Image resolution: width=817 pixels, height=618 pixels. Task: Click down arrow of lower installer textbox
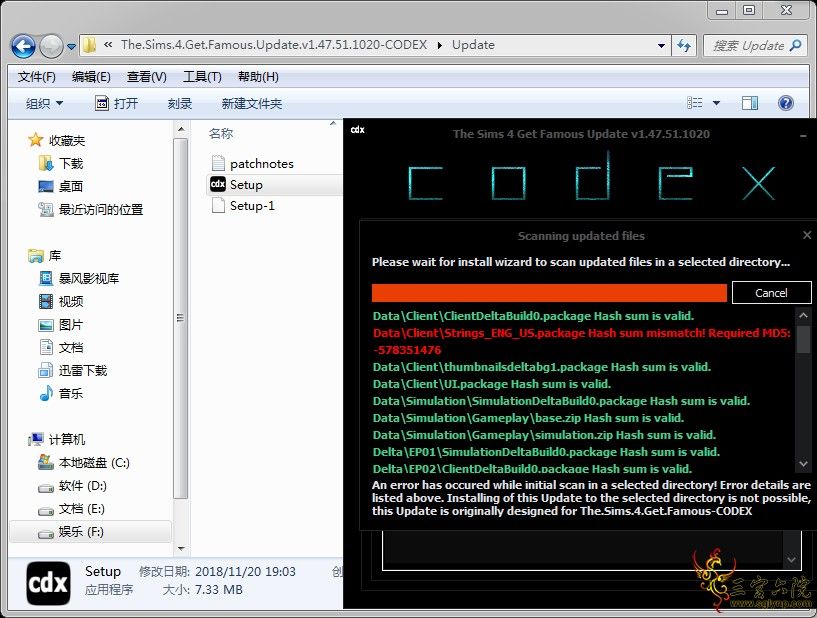(x=791, y=559)
